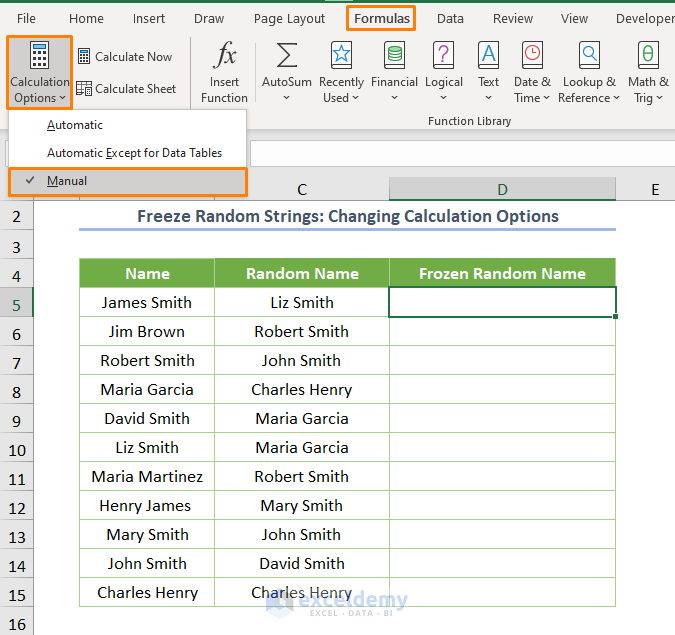Image resolution: width=675 pixels, height=635 pixels.
Task: Open the Financial functions book icon
Action: tap(394, 55)
